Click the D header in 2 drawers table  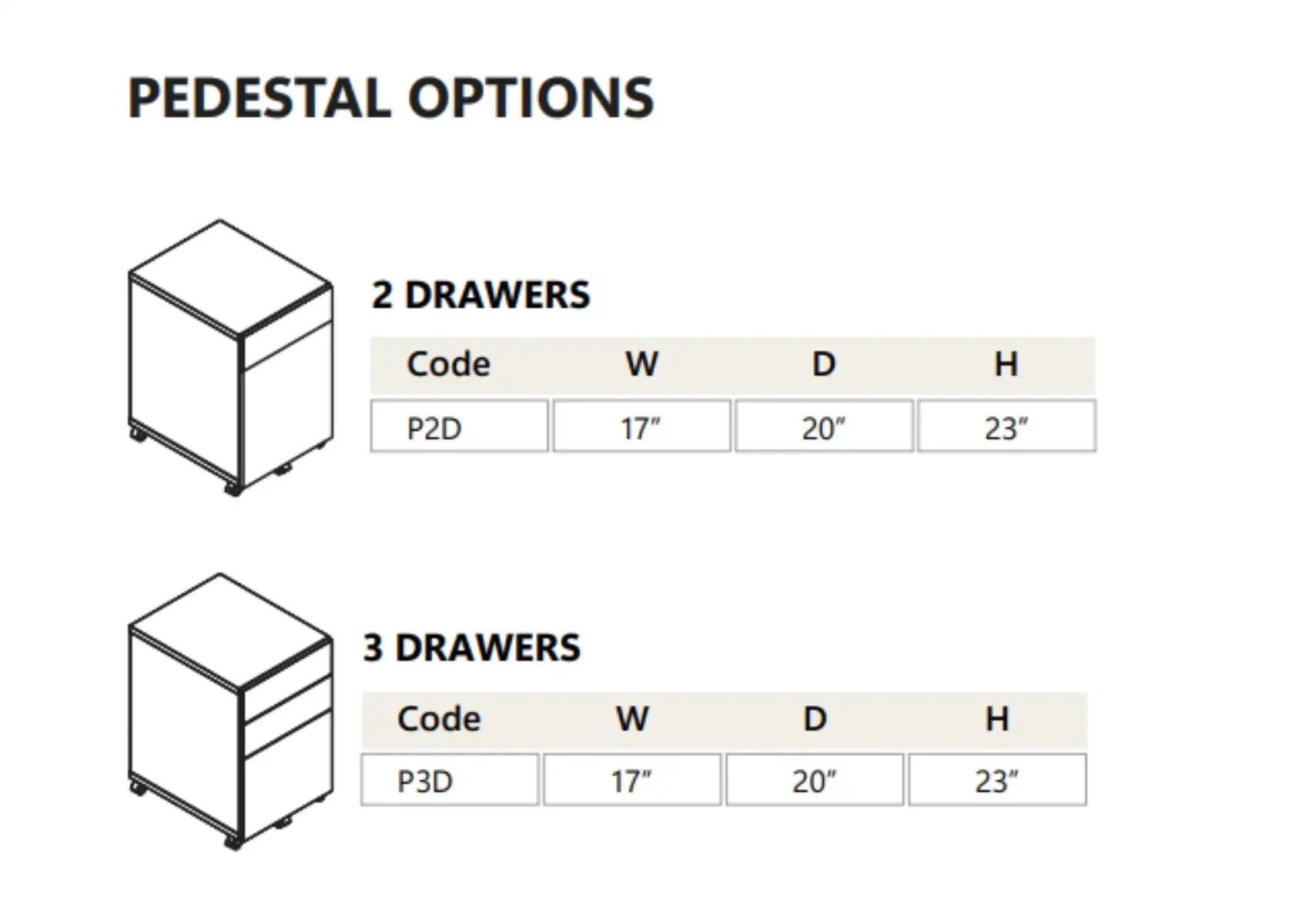(824, 364)
